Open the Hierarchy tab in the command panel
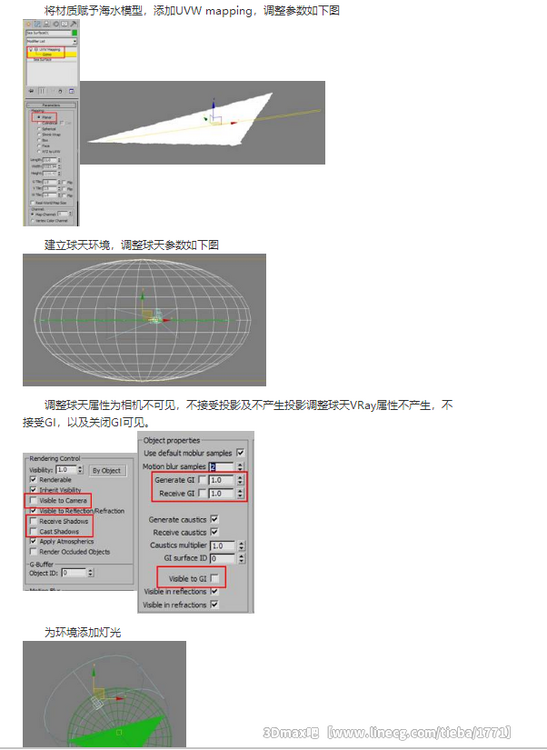This screenshot has height=750, width=547. [x=46, y=24]
